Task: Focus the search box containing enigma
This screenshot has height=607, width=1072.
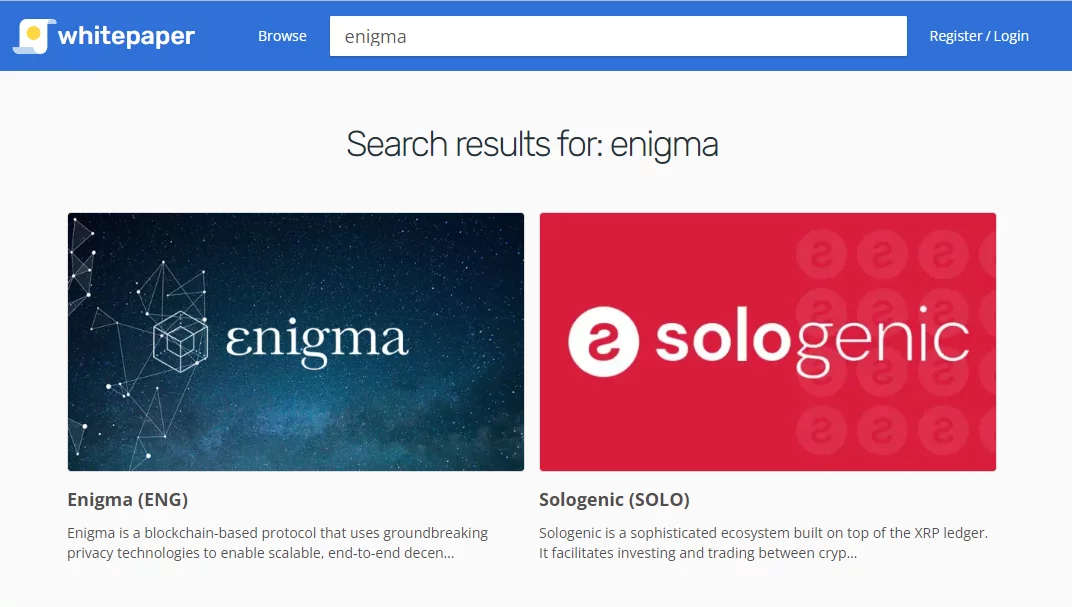Action: (618, 36)
